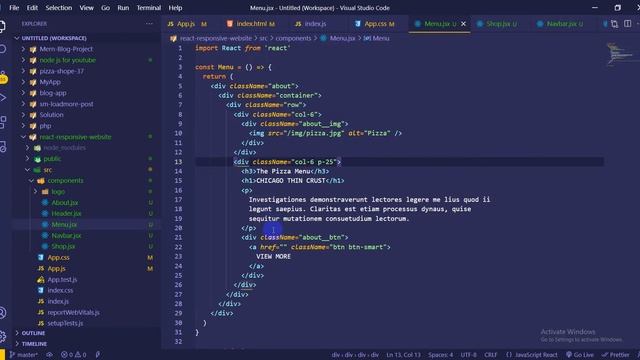Image resolution: width=640 pixels, height=360 pixels.
Task: Open Header.jsx in the explorer
Action: click(66, 213)
